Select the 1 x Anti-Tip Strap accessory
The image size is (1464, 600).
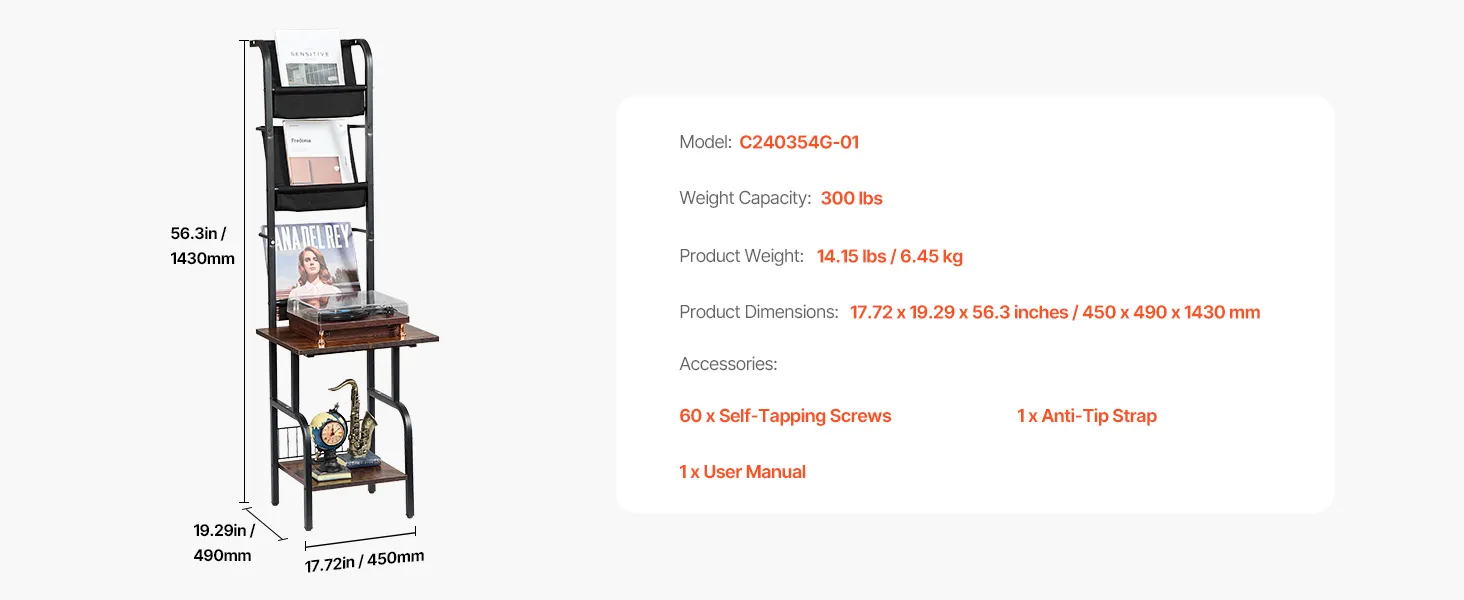coord(1086,416)
